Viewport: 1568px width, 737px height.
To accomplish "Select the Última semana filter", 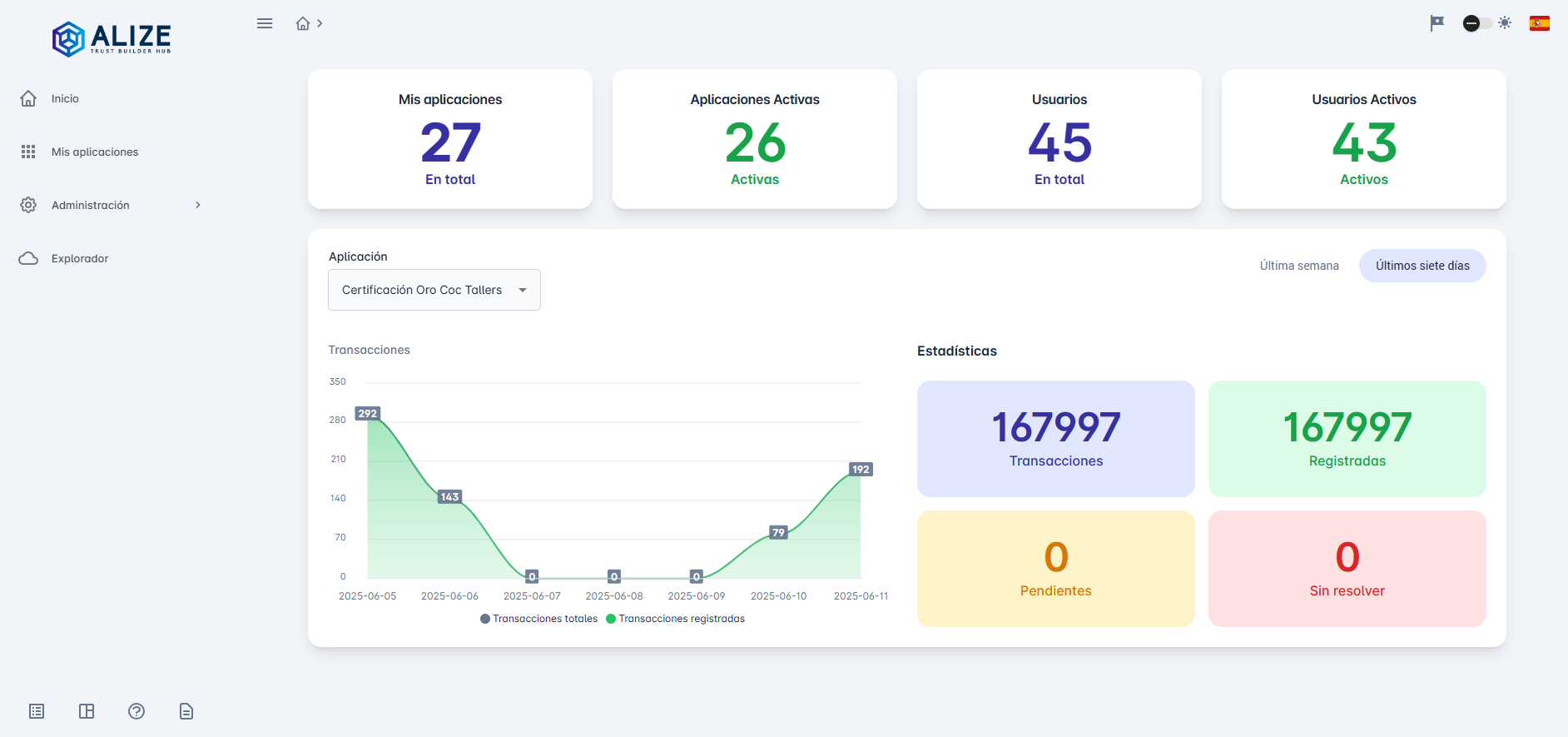I will tap(1298, 266).
